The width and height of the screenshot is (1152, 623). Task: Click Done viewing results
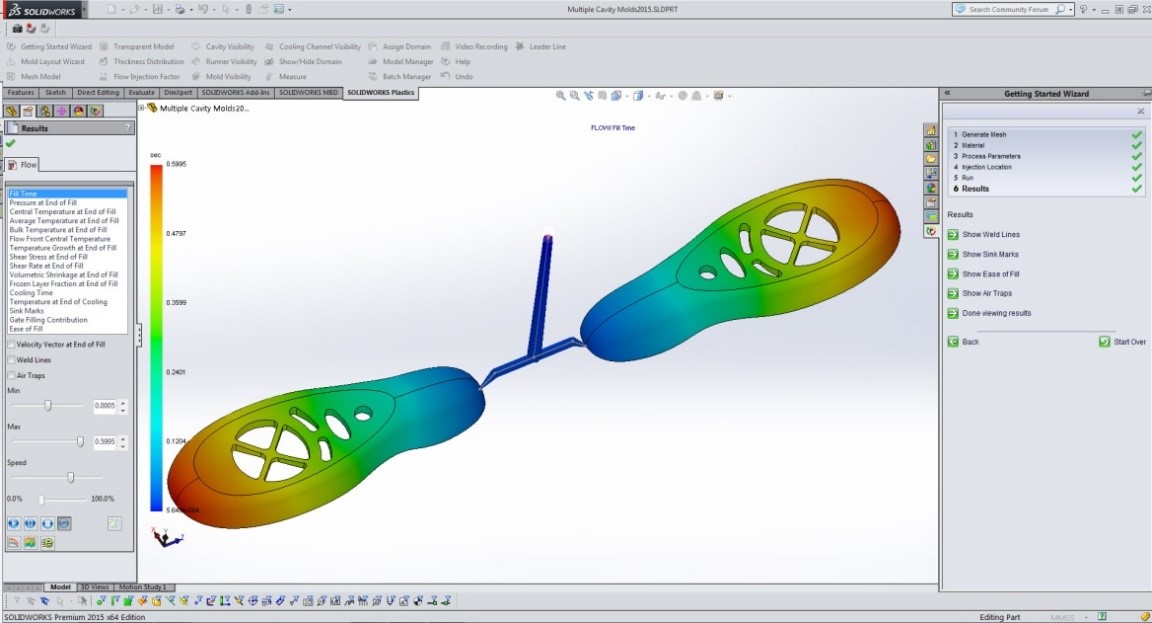(x=990, y=313)
